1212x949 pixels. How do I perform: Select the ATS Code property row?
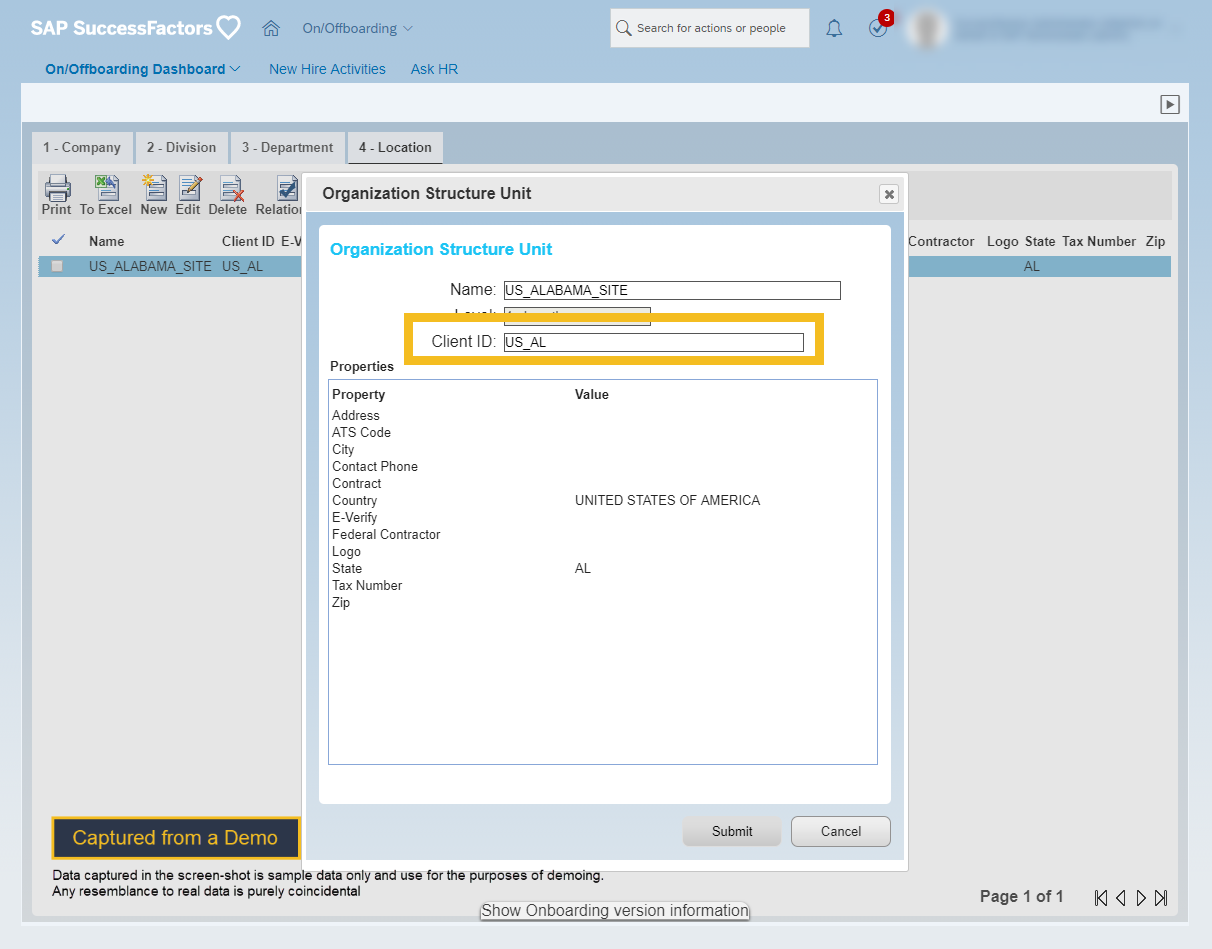(361, 432)
